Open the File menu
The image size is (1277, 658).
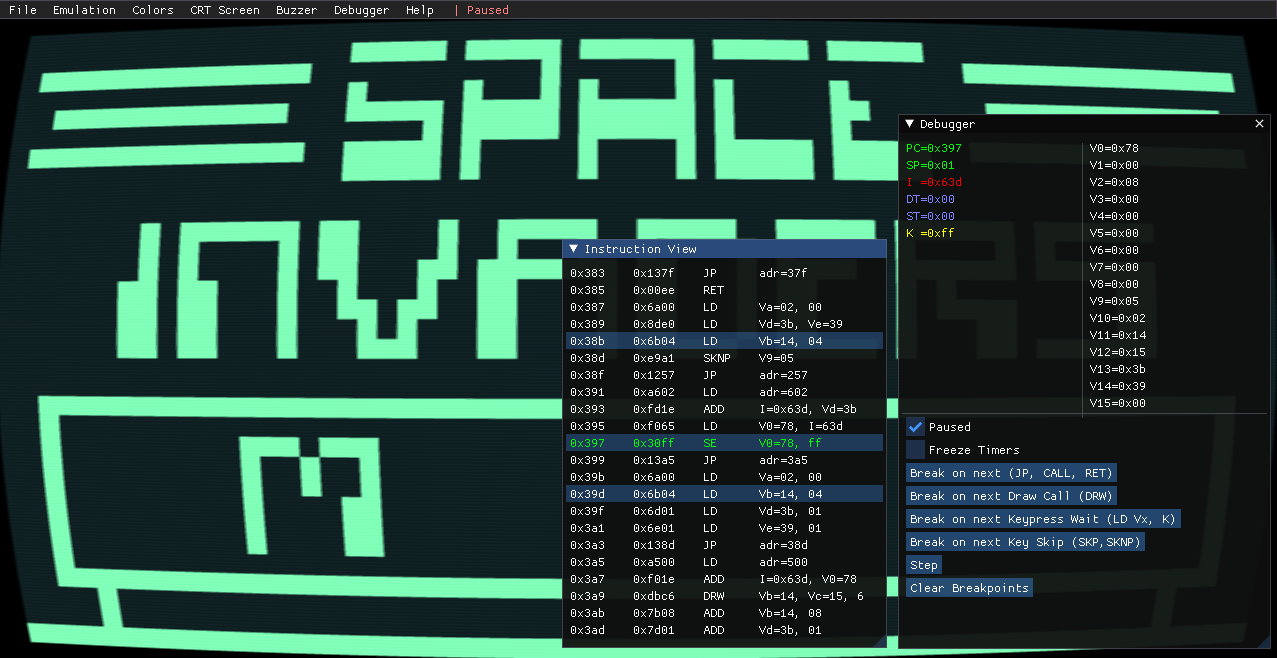coord(22,10)
